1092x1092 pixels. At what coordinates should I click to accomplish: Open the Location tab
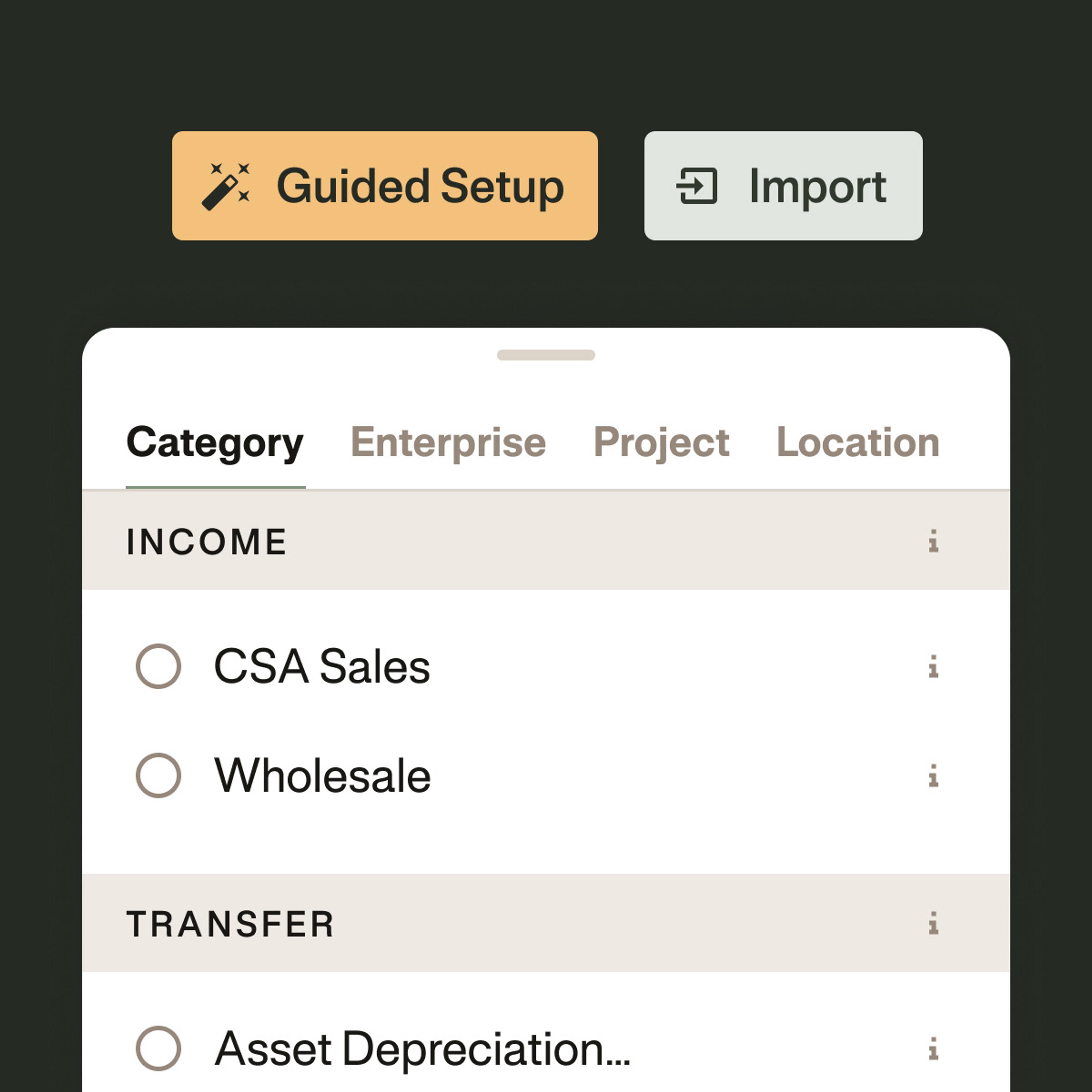858,442
